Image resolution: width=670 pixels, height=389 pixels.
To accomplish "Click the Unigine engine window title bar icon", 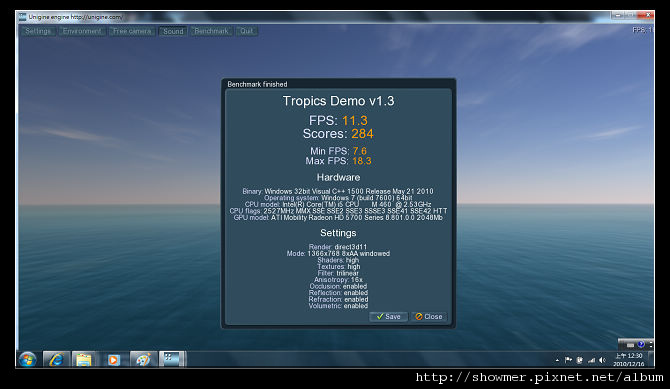I will [22, 17].
